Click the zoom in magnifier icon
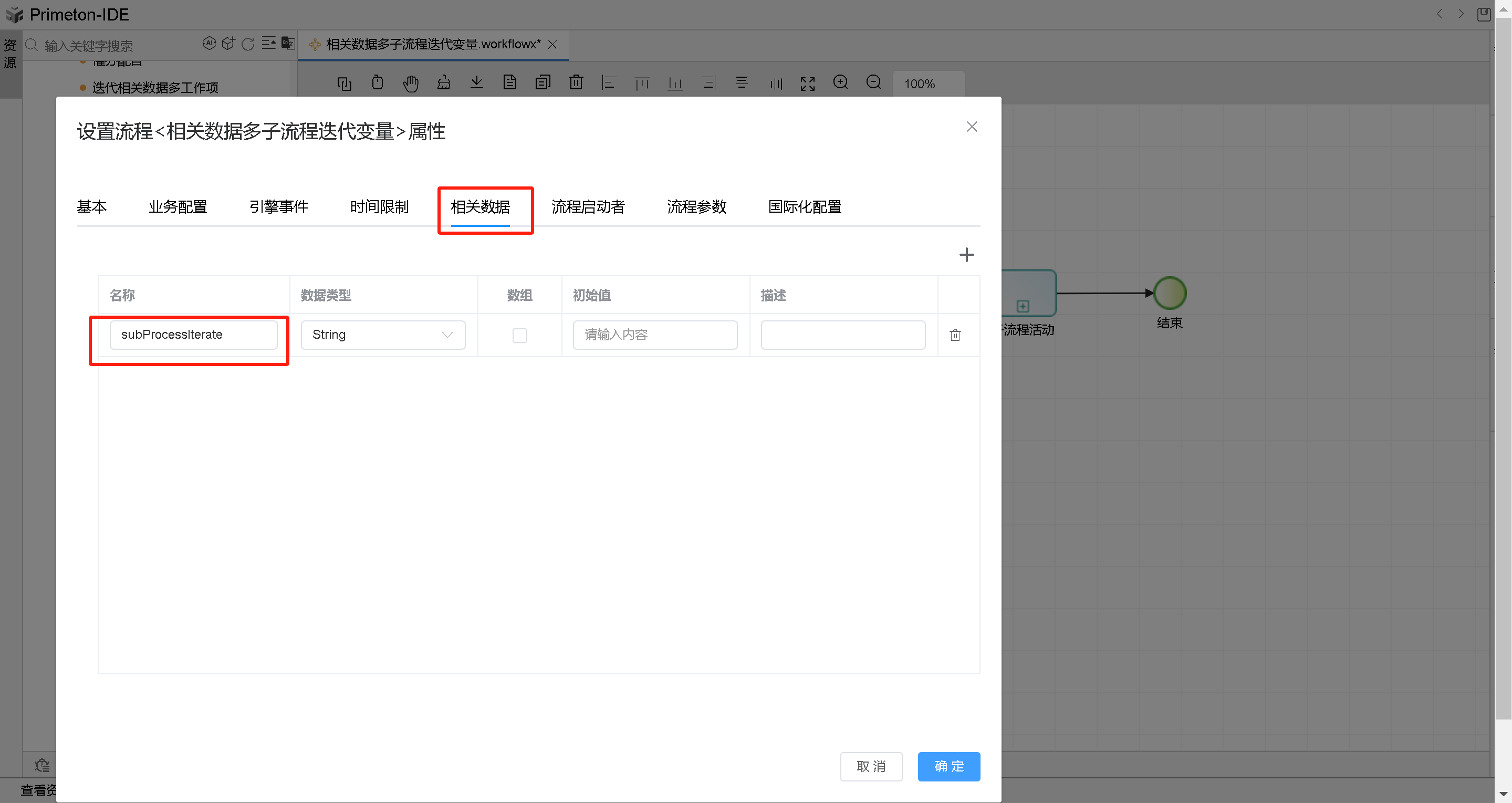 (x=840, y=83)
